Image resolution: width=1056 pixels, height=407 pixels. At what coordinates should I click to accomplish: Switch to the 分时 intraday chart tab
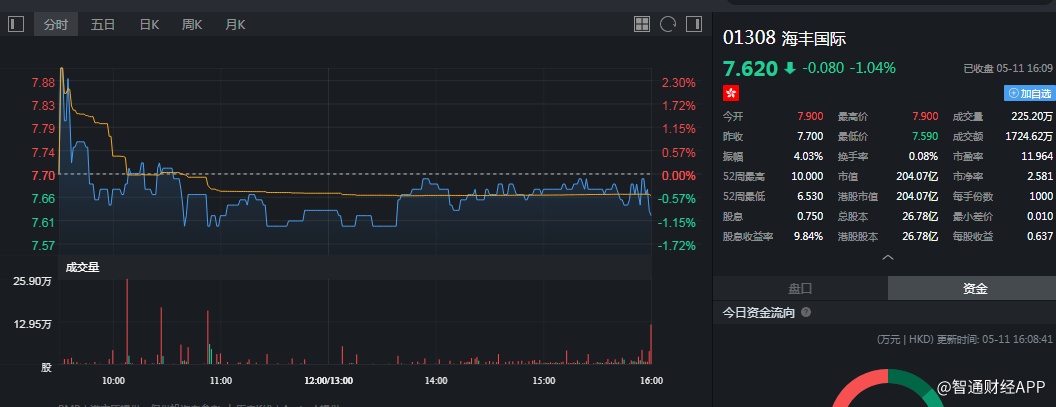coord(56,25)
